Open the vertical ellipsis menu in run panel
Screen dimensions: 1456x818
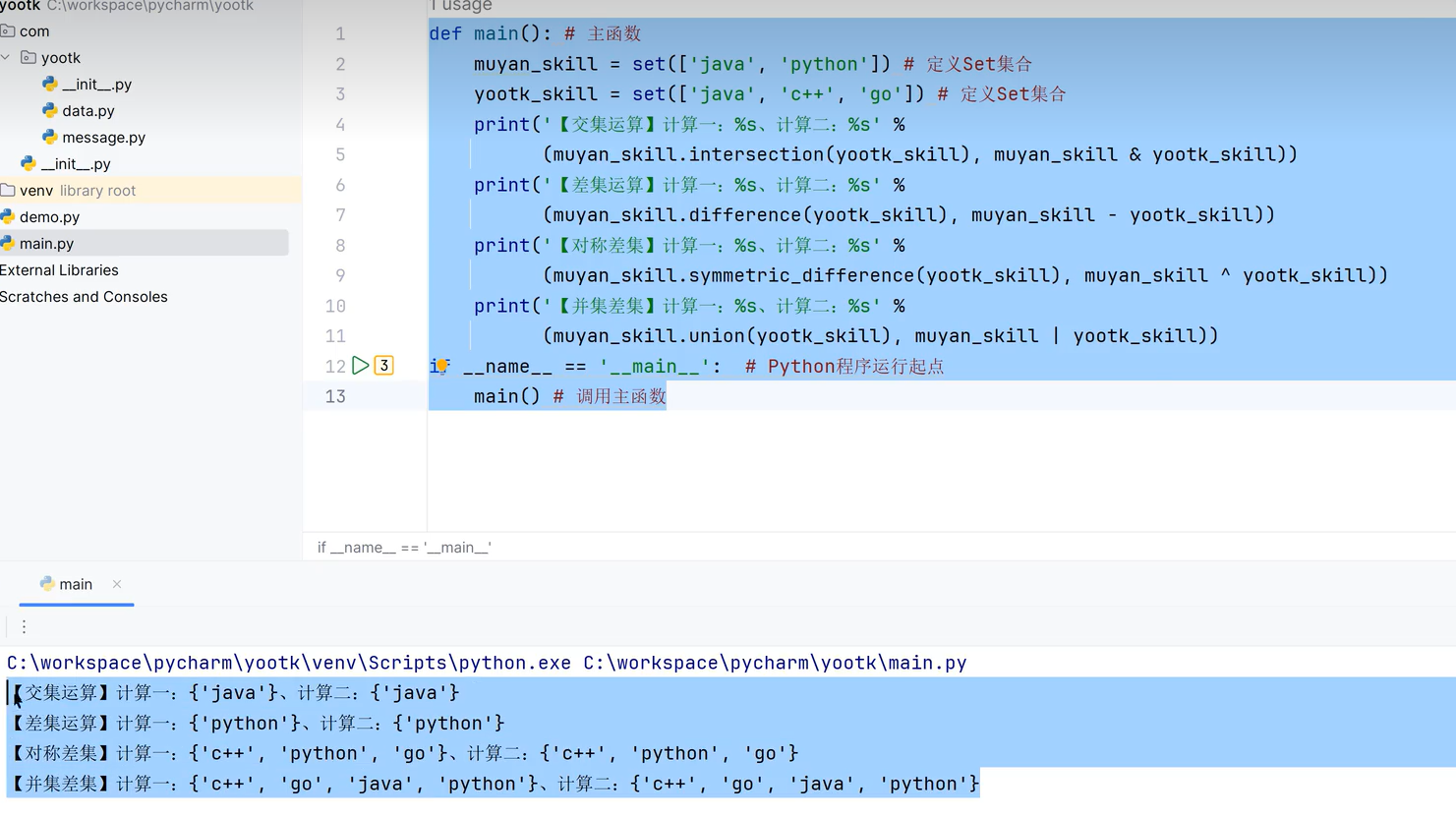tap(24, 626)
